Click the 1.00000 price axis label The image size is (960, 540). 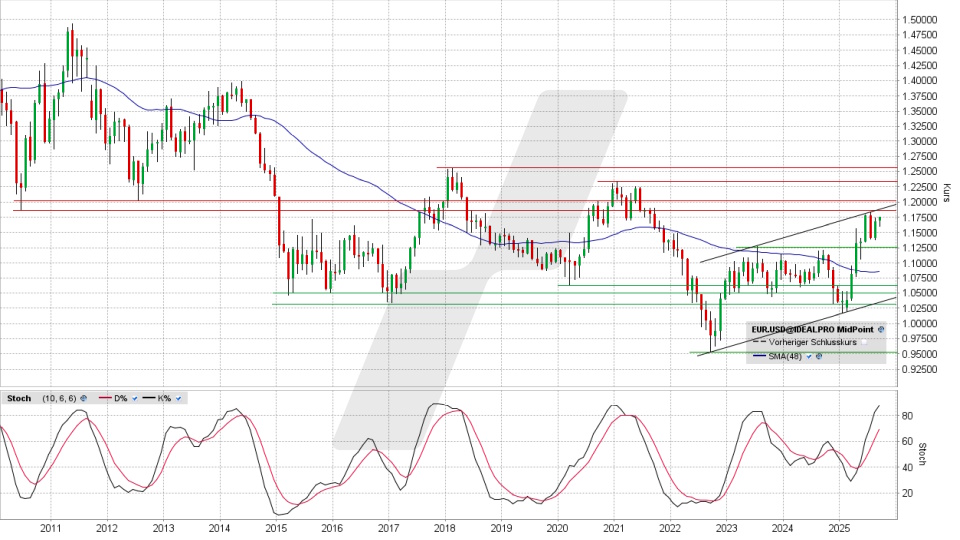tap(920, 323)
